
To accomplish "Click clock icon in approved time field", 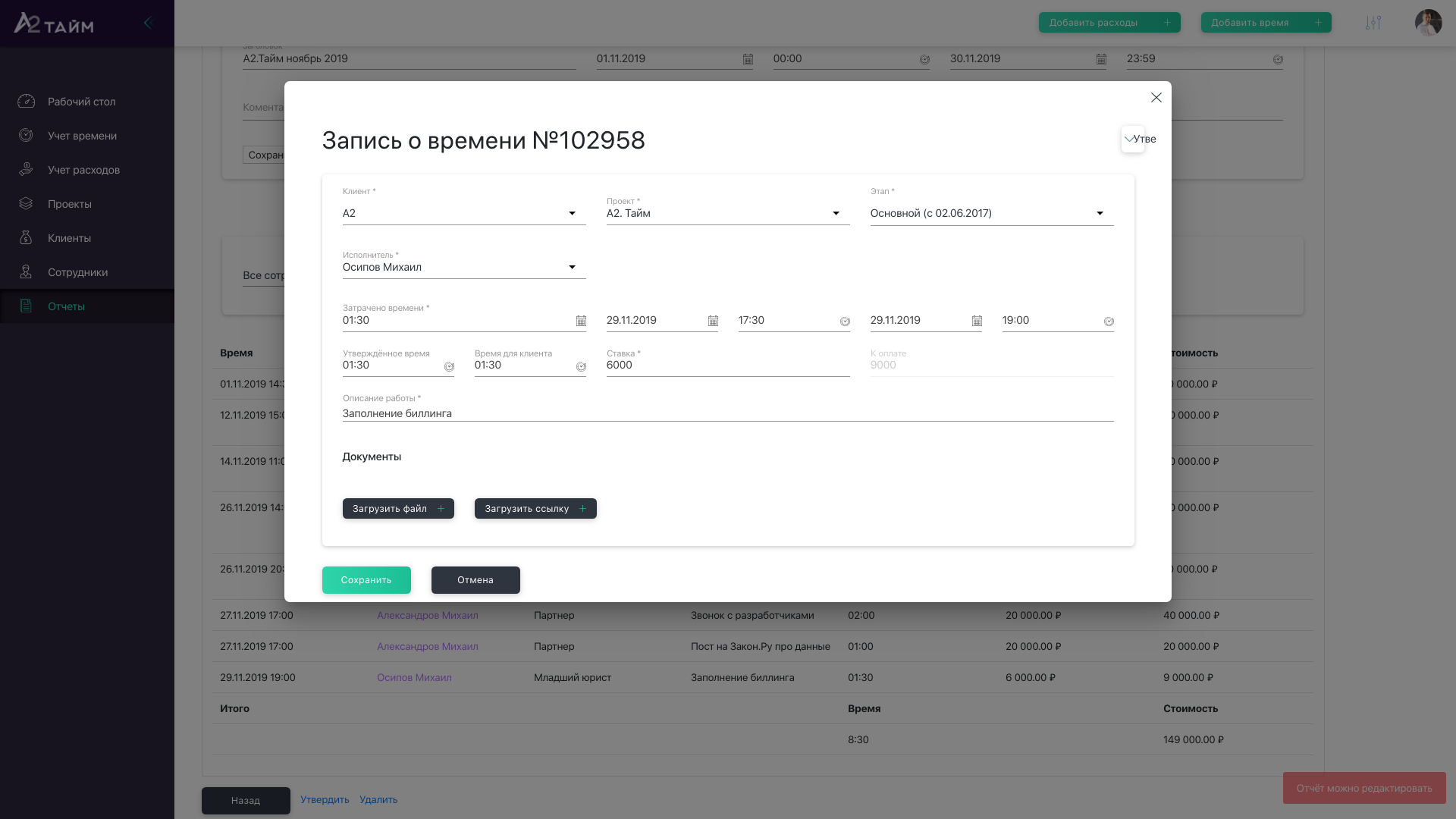I will pos(449,367).
